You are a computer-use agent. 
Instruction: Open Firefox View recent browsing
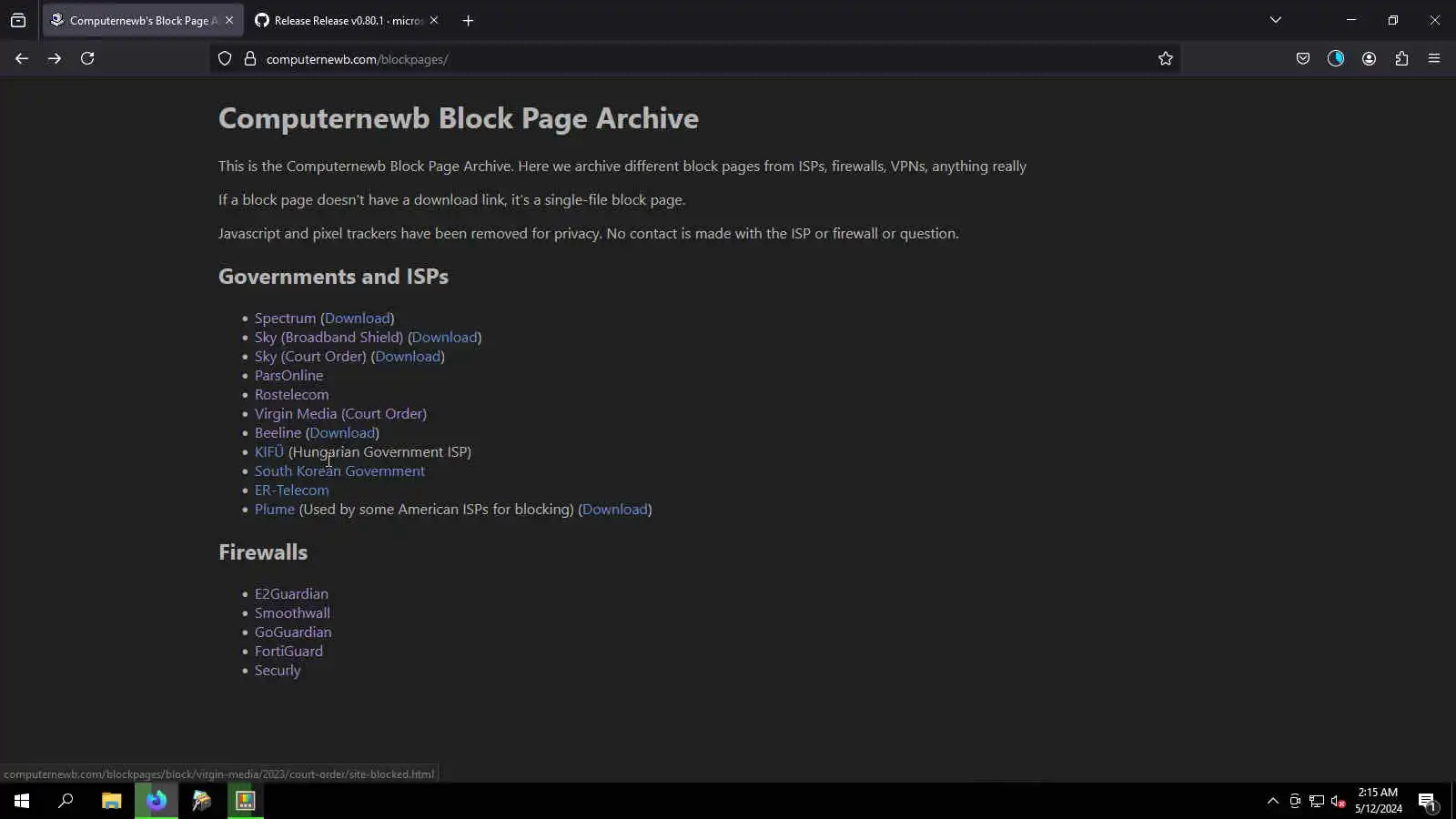(18, 20)
